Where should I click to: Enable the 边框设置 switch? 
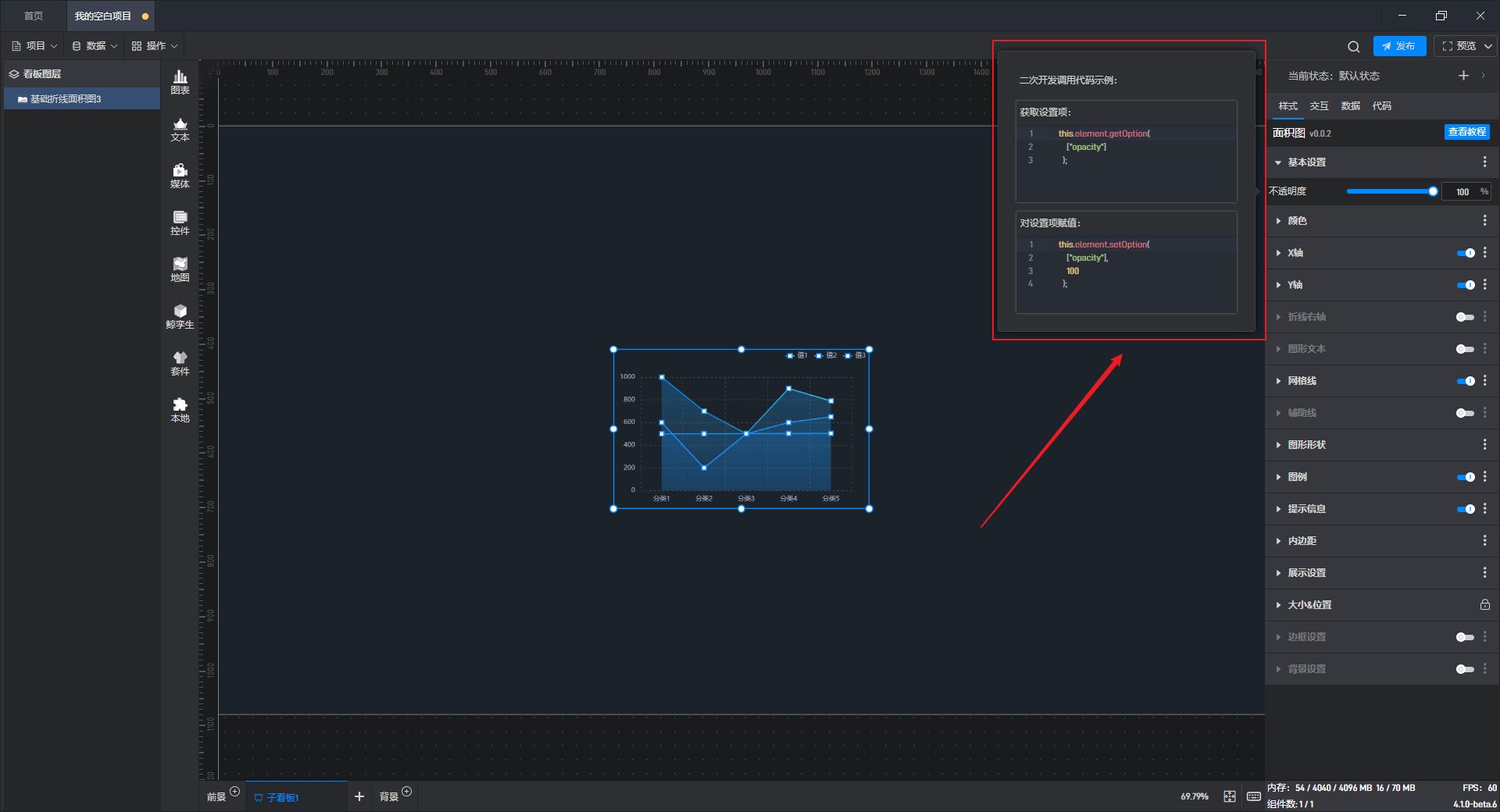(x=1466, y=637)
